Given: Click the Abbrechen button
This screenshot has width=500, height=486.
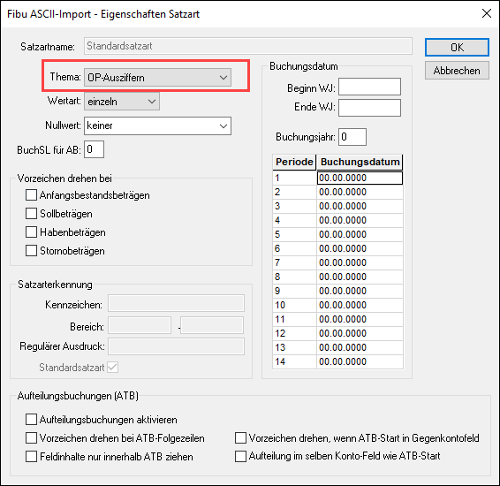Looking at the screenshot, I should (457, 70).
